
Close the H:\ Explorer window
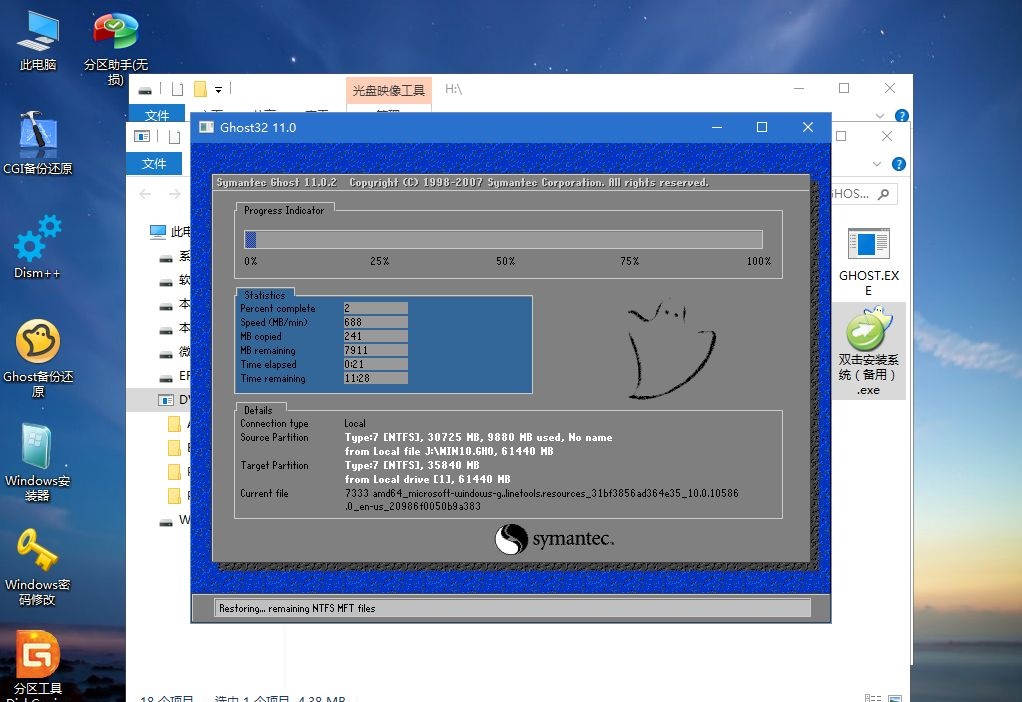(x=890, y=88)
